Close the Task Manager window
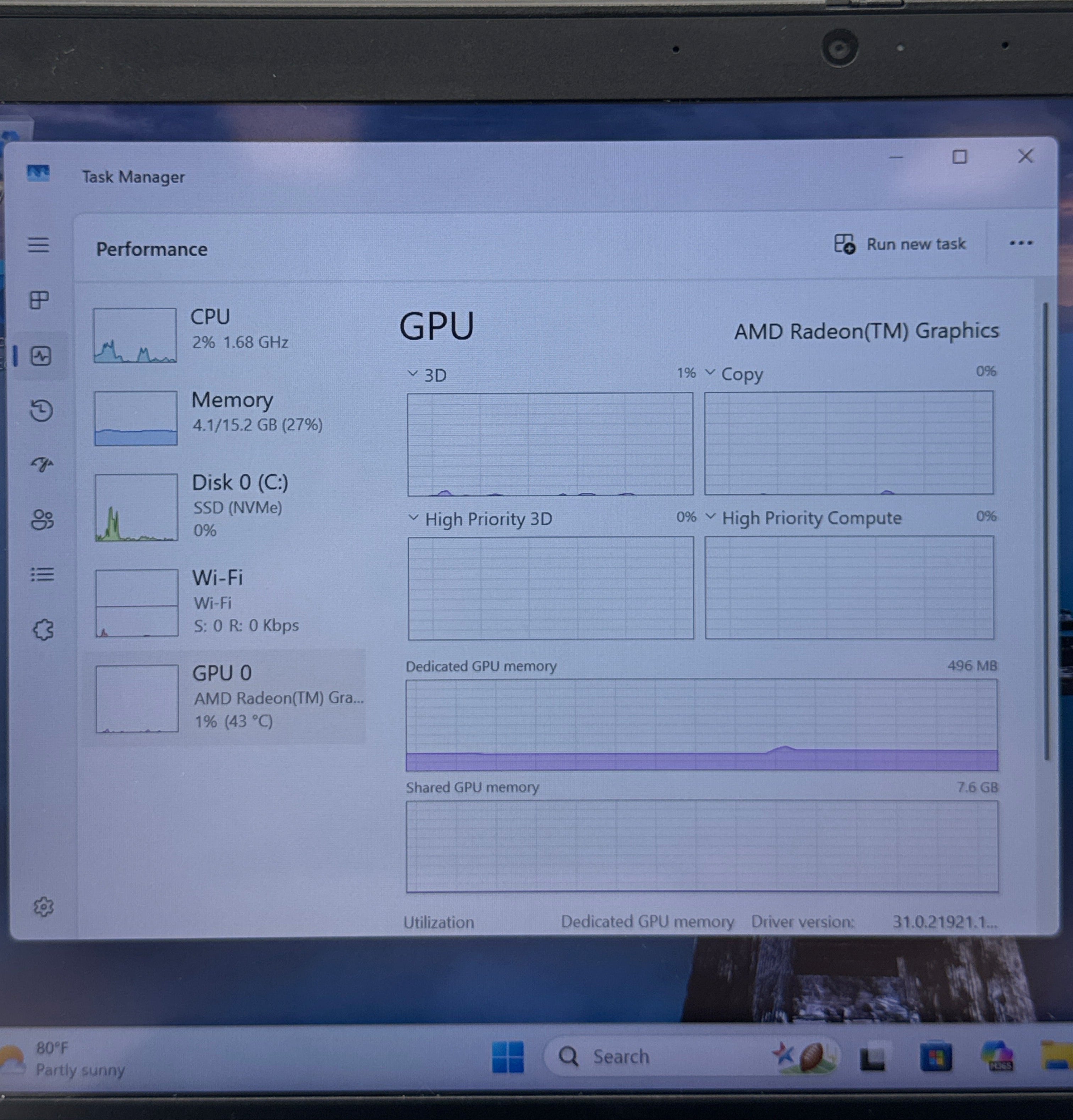This screenshot has width=1073, height=1120. click(x=1025, y=156)
